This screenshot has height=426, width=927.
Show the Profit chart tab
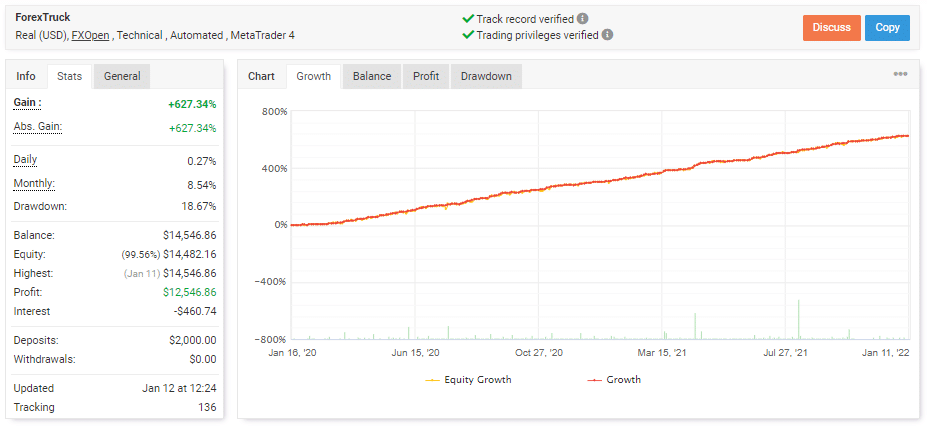click(x=426, y=76)
